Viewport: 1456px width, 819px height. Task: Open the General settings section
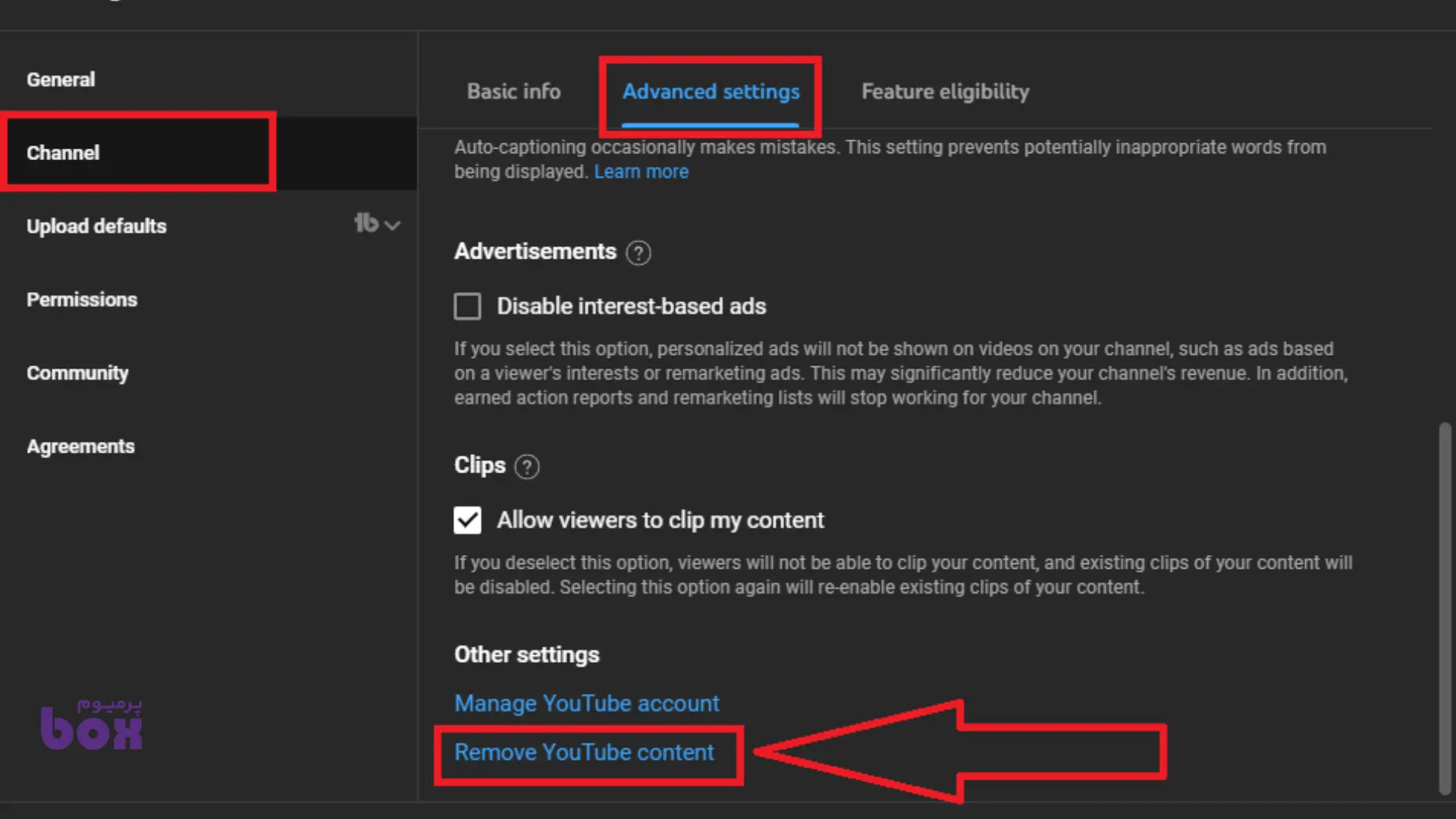click(x=61, y=80)
